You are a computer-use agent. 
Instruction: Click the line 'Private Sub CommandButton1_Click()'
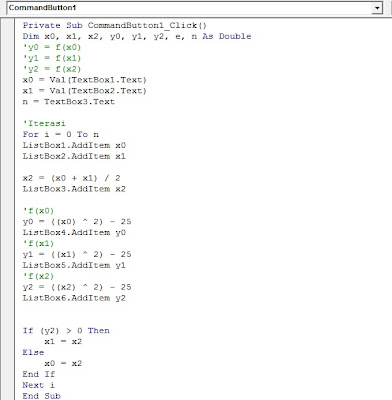tap(115, 26)
